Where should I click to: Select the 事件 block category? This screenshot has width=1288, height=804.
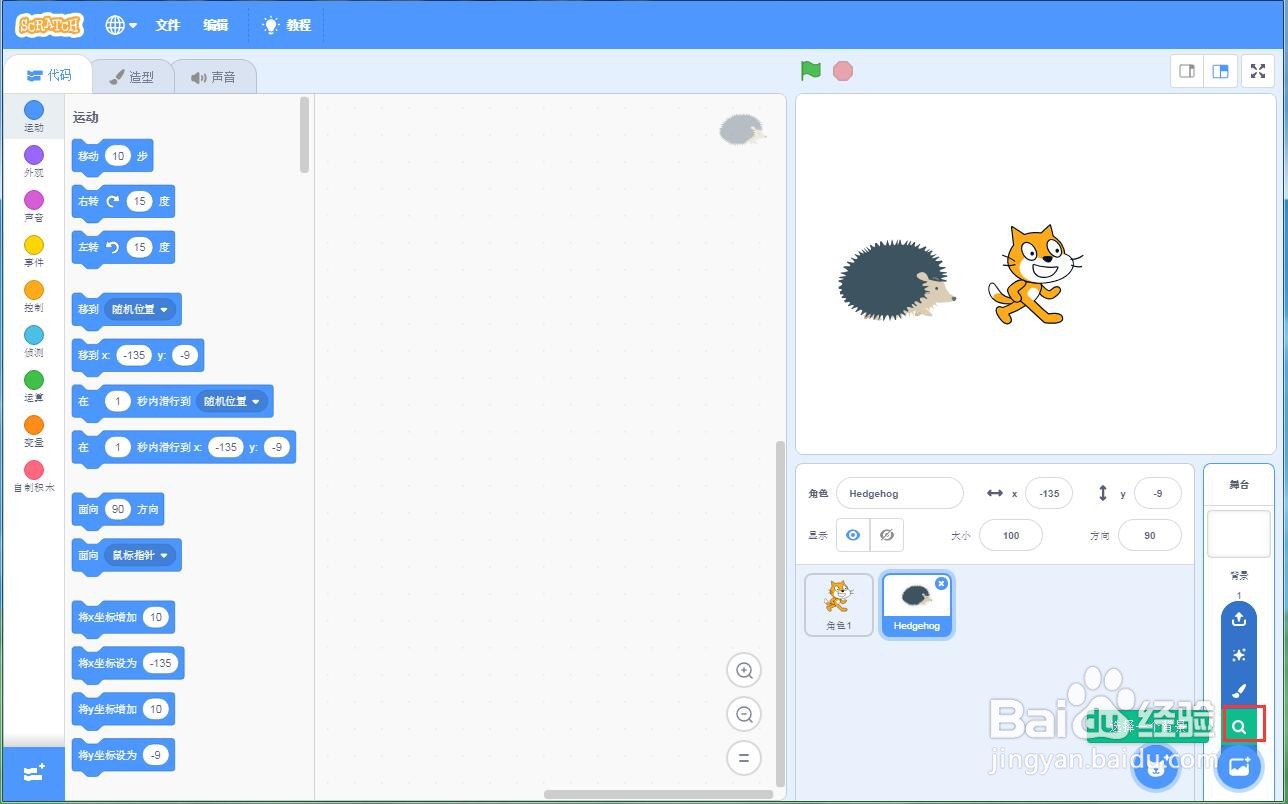34,251
